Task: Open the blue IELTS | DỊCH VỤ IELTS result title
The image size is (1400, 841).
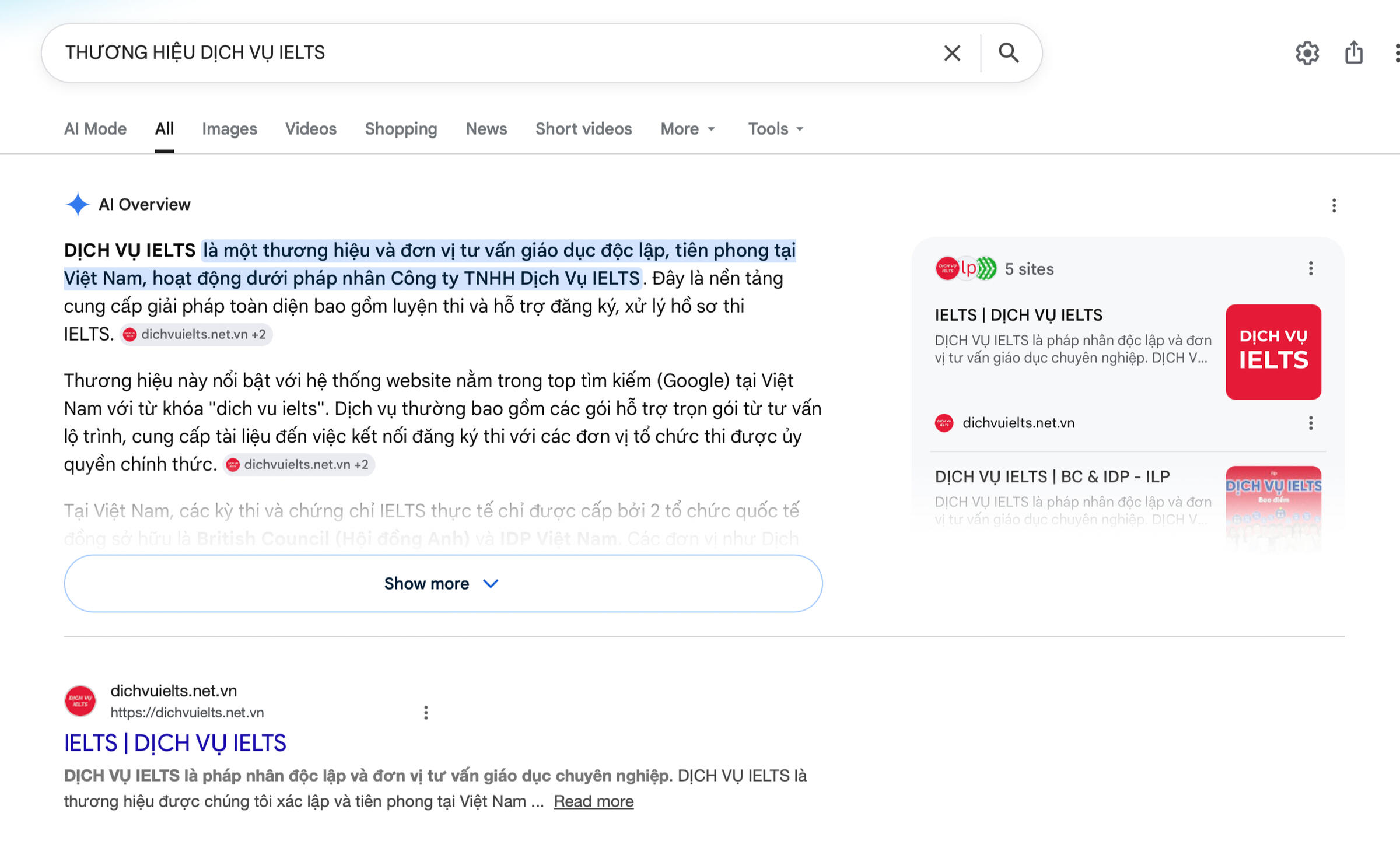Action: pos(175,743)
